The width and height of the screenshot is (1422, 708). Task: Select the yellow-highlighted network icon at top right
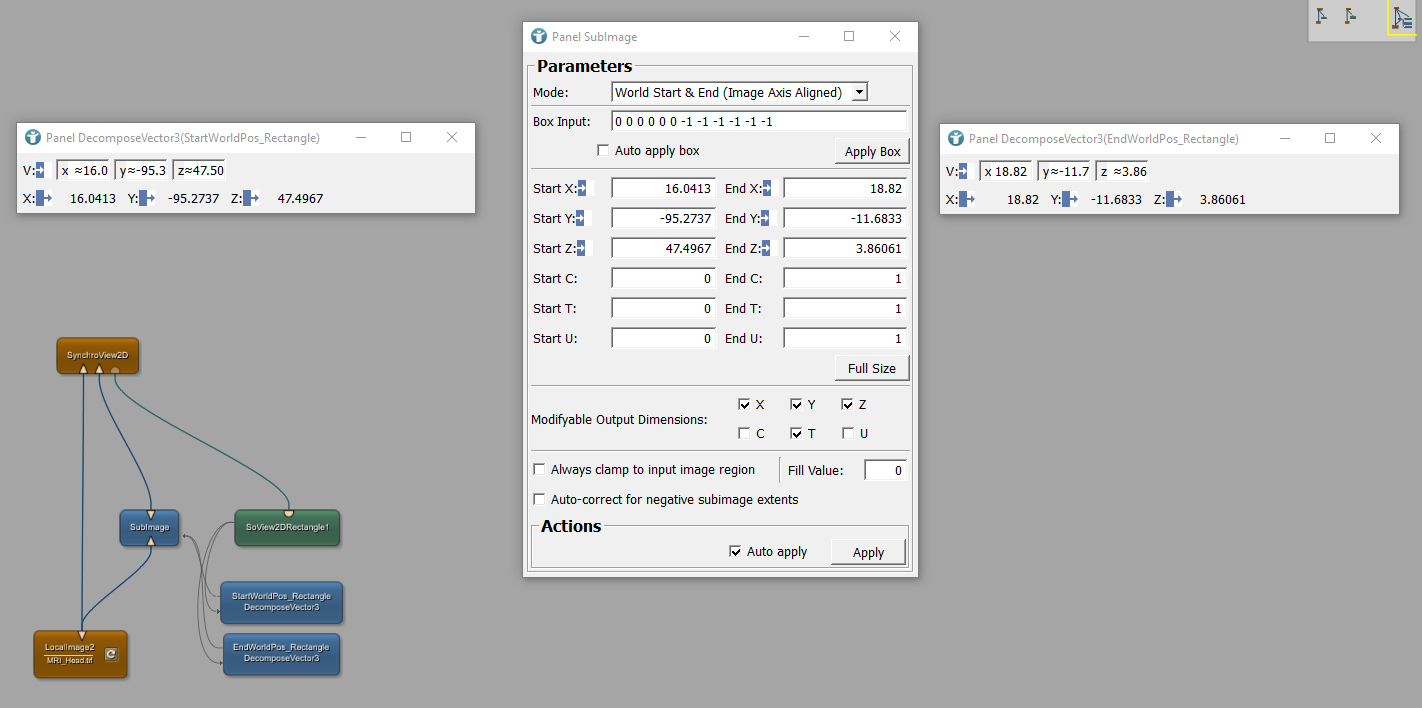(x=1402, y=18)
